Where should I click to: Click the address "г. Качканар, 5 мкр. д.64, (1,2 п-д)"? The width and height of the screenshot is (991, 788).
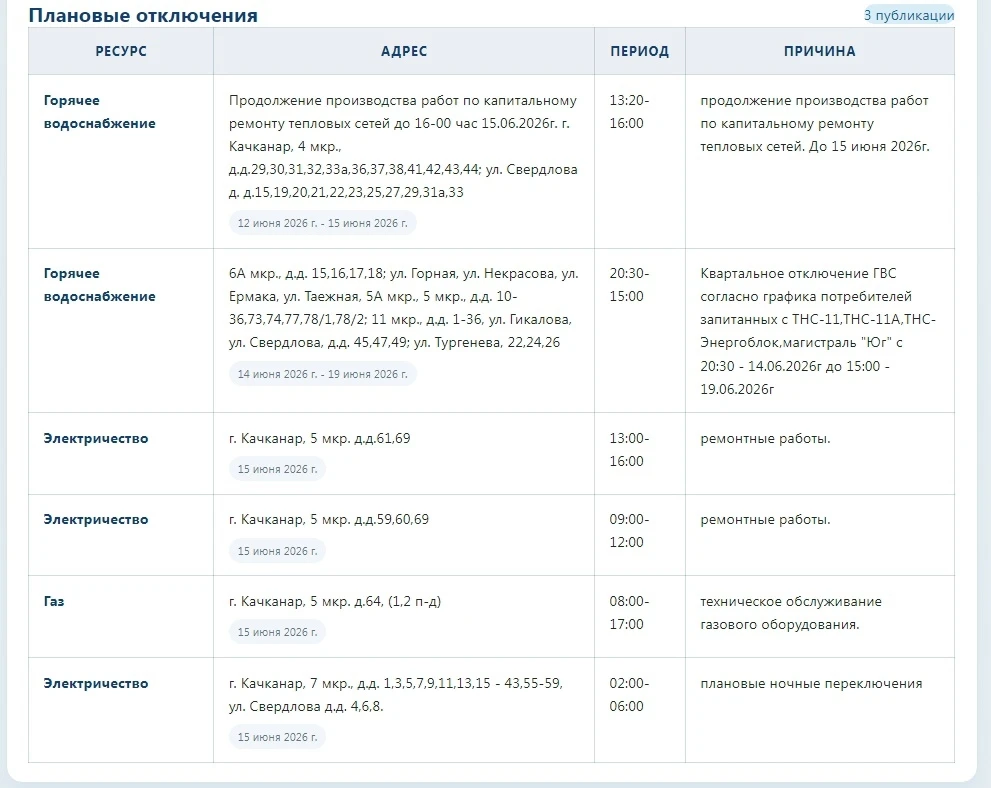(x=335, y=601)
